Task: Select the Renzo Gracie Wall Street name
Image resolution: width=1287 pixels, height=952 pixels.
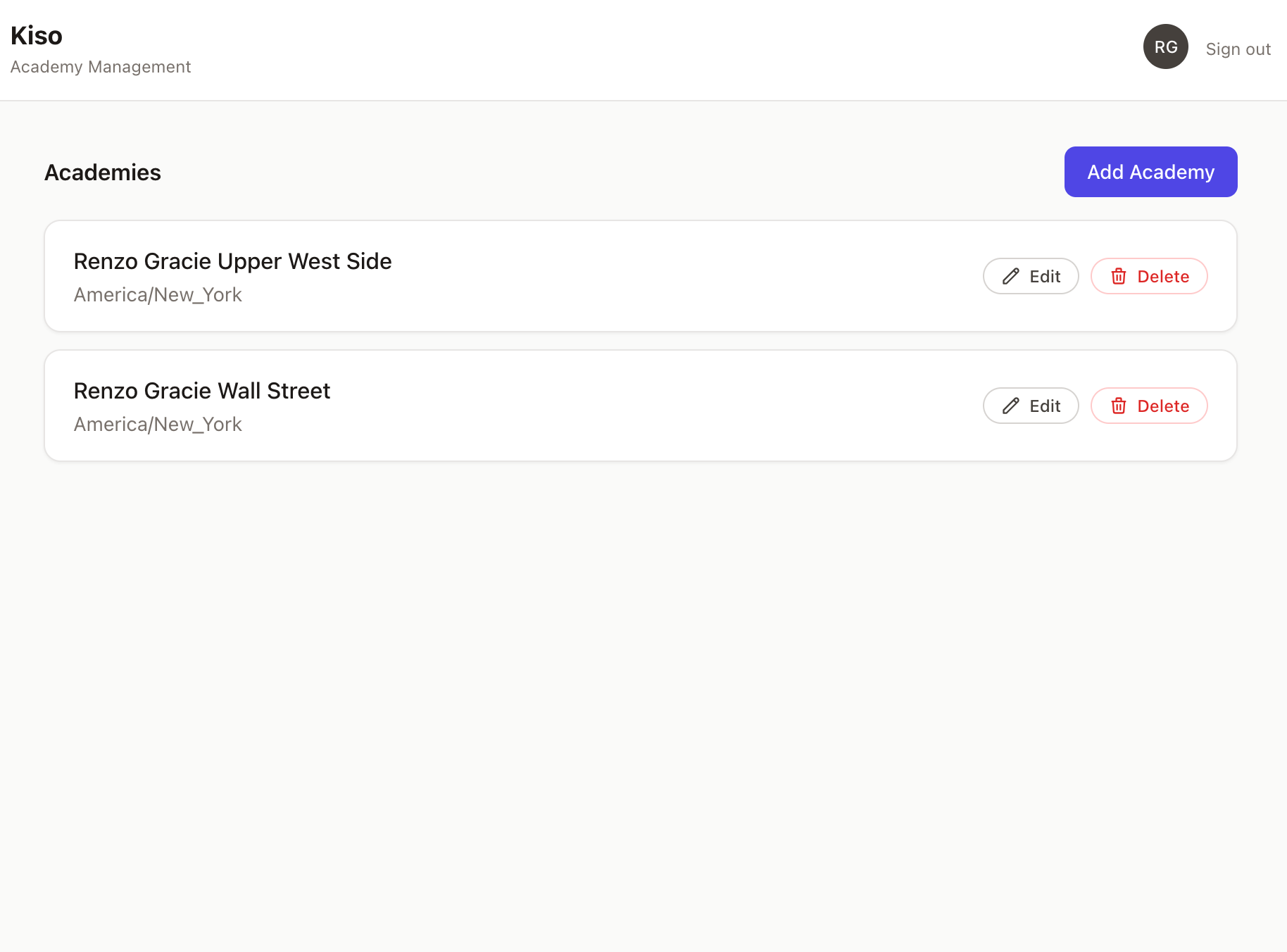Action: [202, 391]
